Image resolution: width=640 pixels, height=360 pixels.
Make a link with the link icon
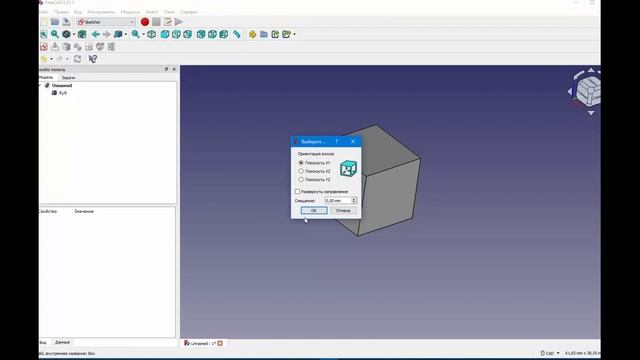pyautogui.click(x=275, y=34)
